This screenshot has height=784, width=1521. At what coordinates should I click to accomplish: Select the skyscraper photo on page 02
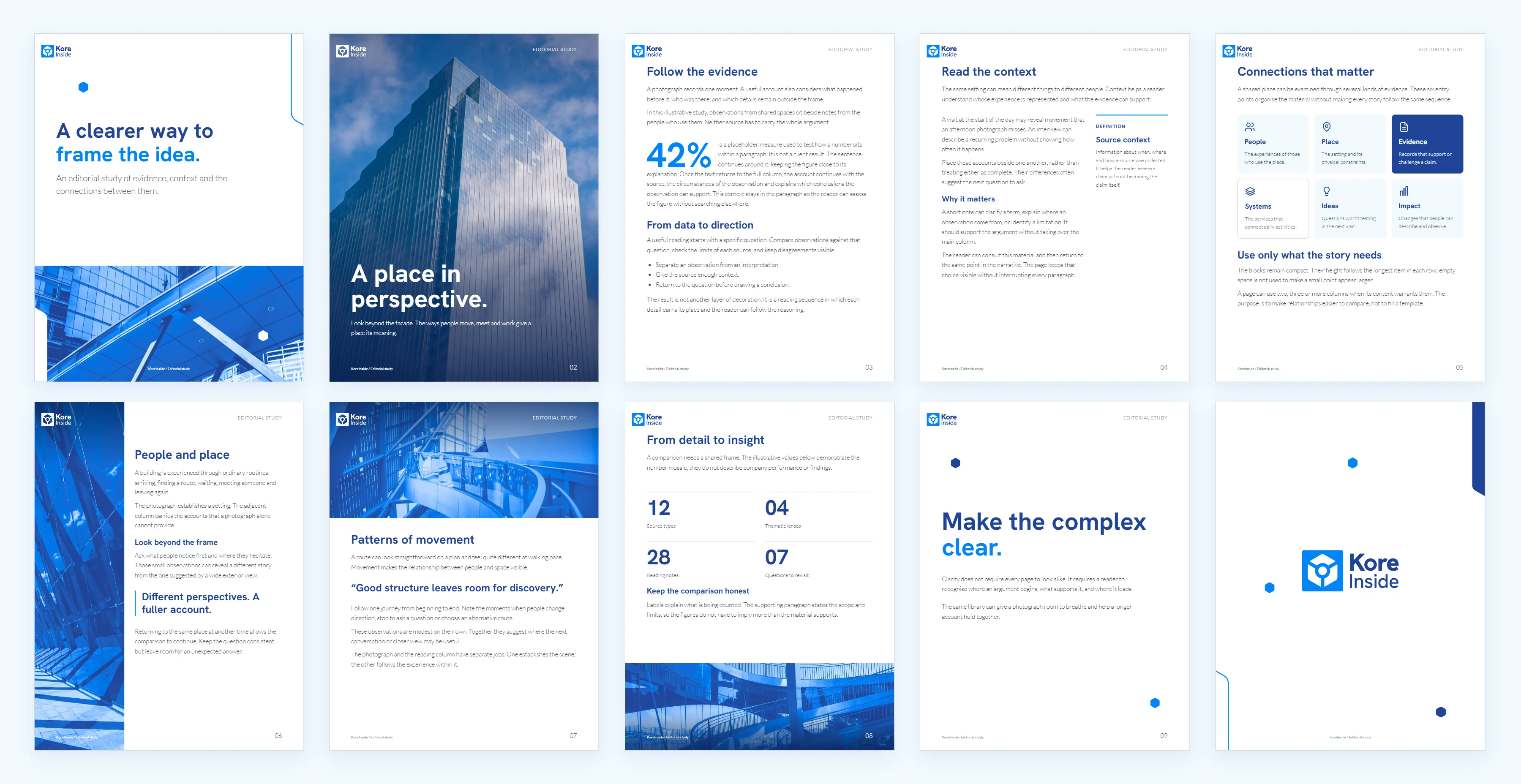pyautogui.click(x=464, y=207)
